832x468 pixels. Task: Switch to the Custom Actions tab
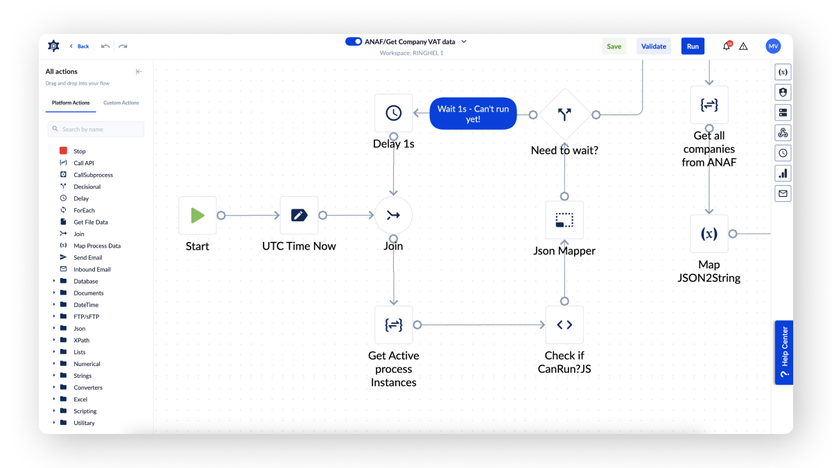(x=121, y=103)
